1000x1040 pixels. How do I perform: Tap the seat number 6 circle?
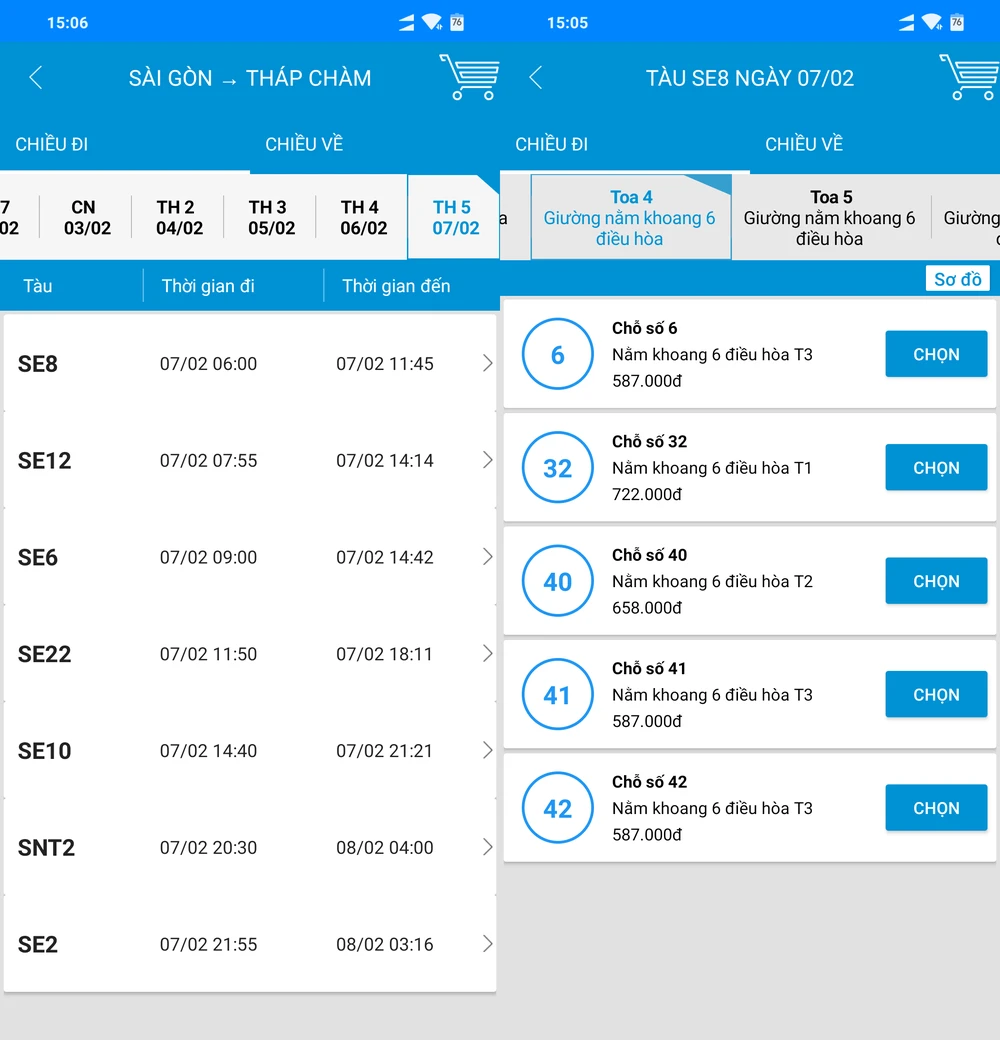point(557,354)
